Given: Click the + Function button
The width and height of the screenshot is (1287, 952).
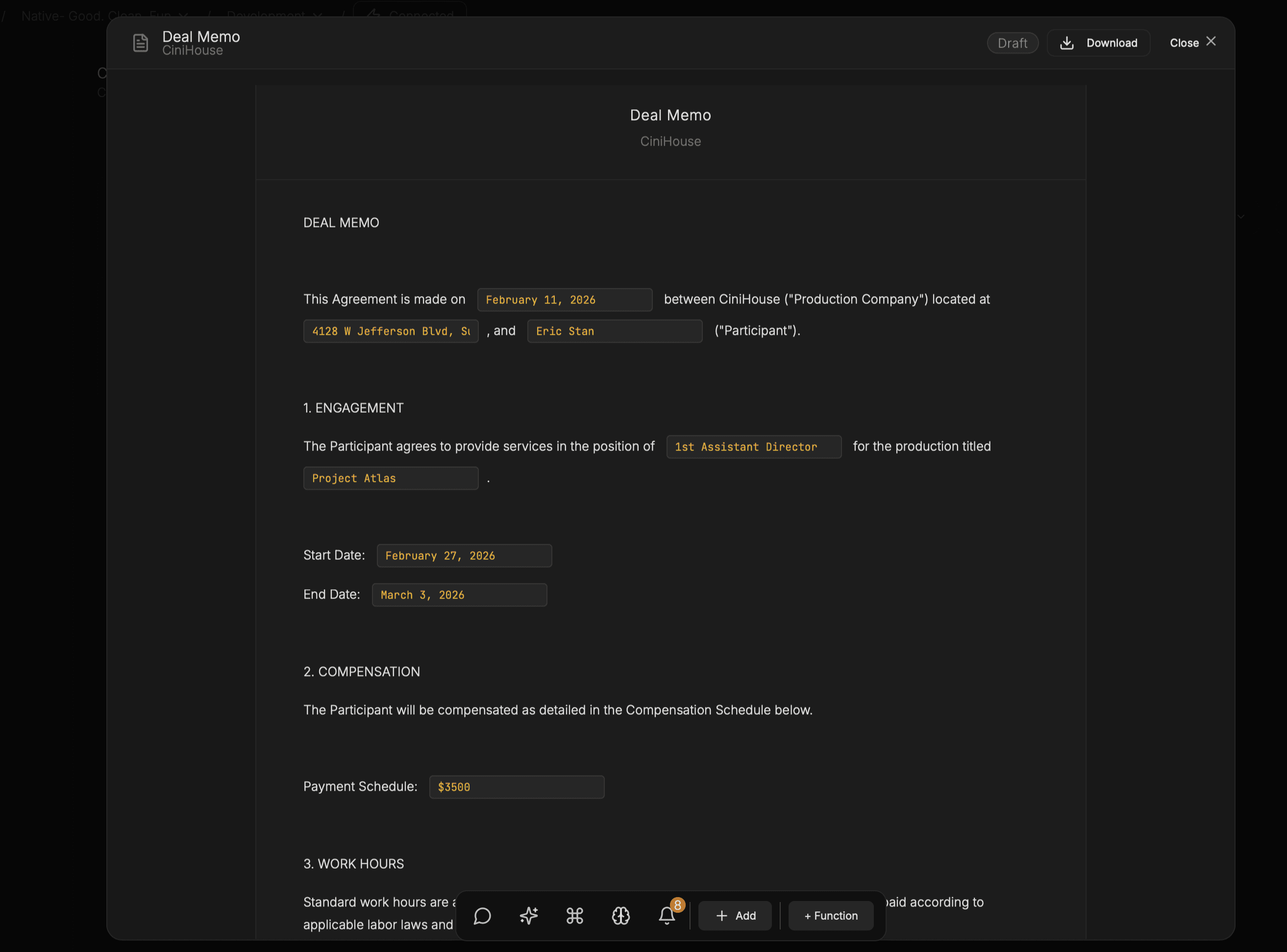Looking at the screenshot, I should (x=830, y=916).
